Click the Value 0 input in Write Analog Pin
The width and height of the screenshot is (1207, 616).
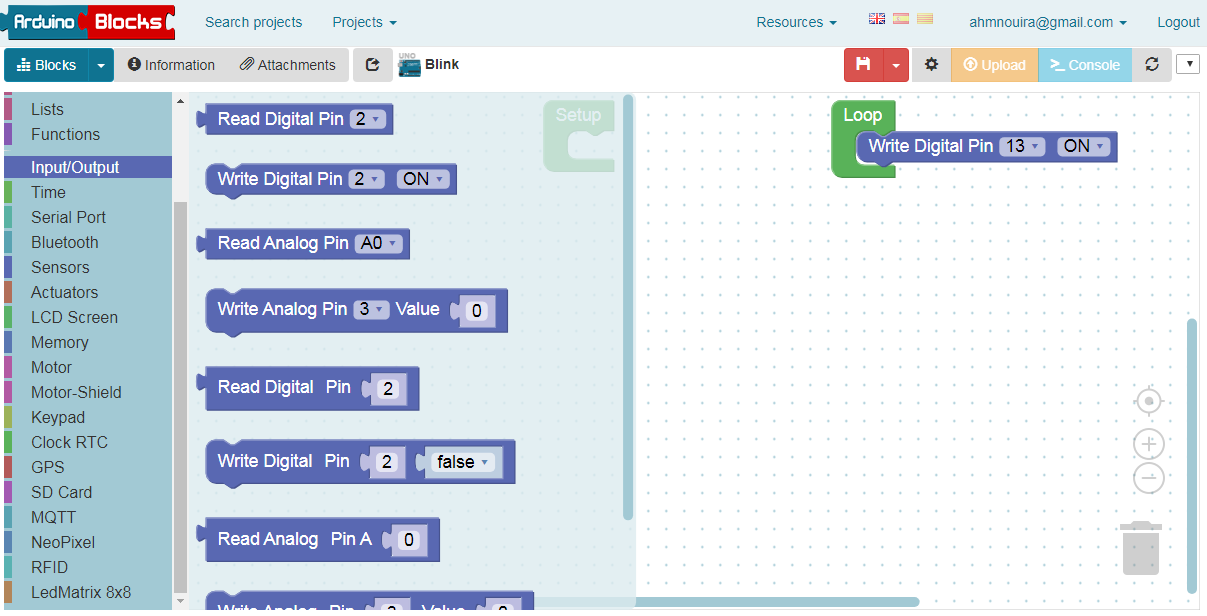pyautogui.click(x=477, y=310)
